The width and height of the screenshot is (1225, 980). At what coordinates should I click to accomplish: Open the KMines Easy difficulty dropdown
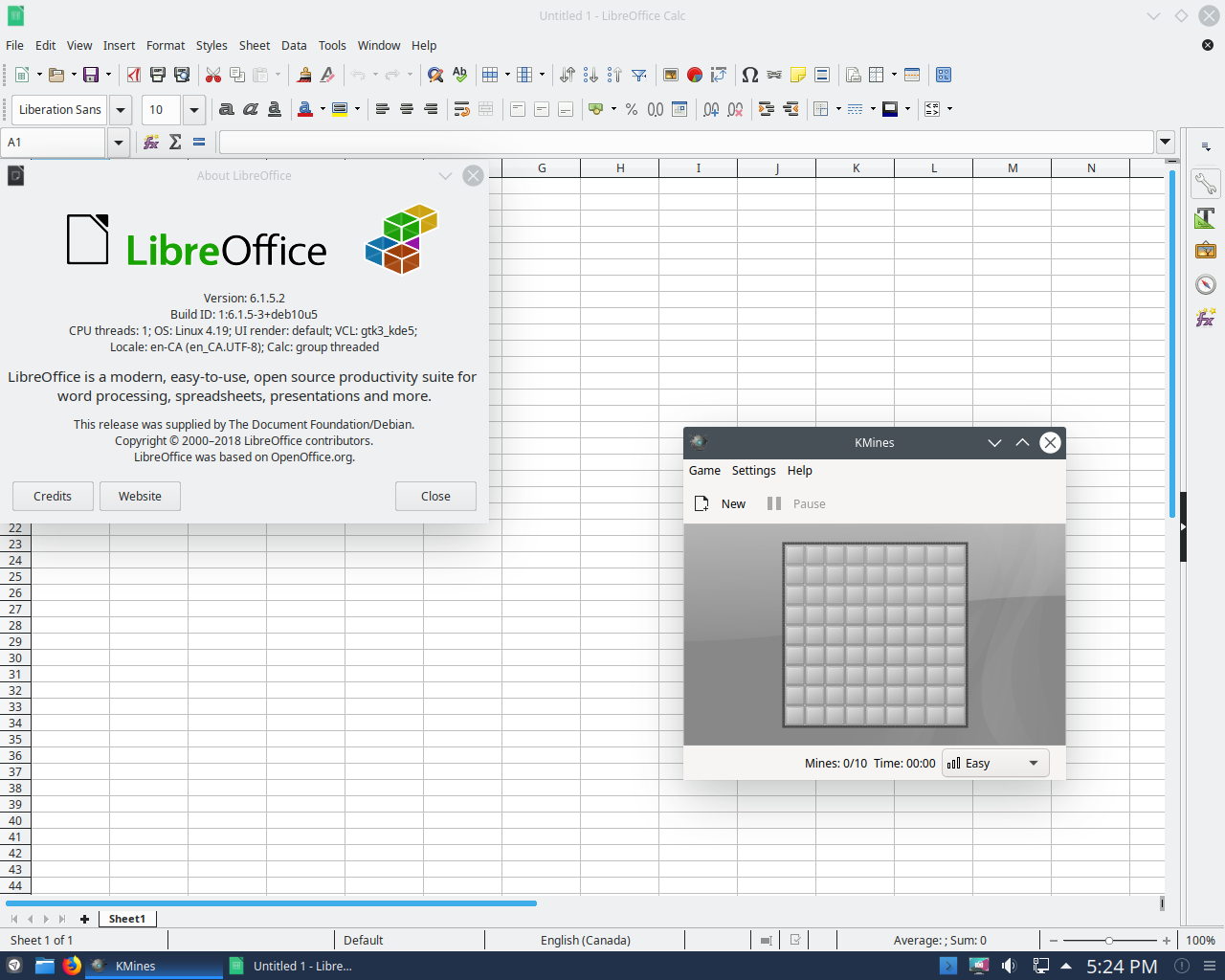[x=995, y=763]
